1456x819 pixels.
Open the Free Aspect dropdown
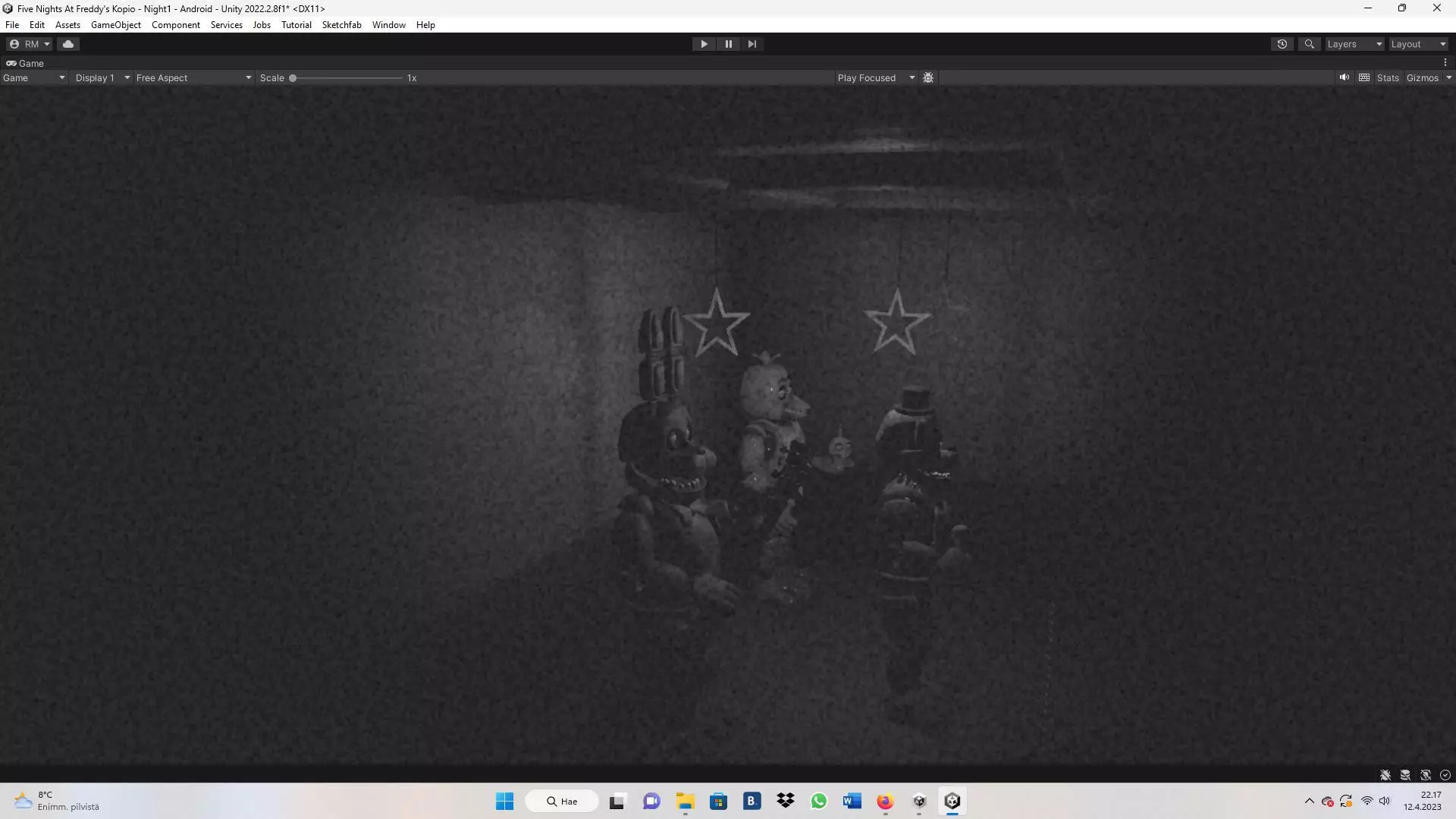tap(193, 77)
